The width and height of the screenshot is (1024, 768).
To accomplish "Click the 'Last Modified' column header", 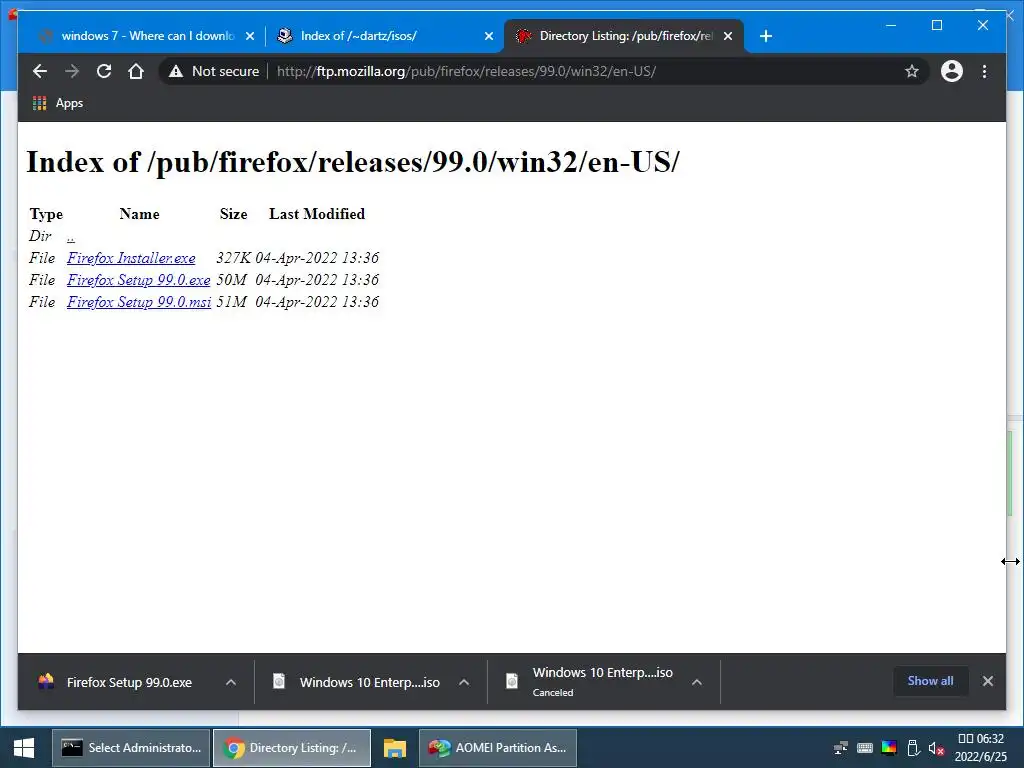I will (317, 214).
